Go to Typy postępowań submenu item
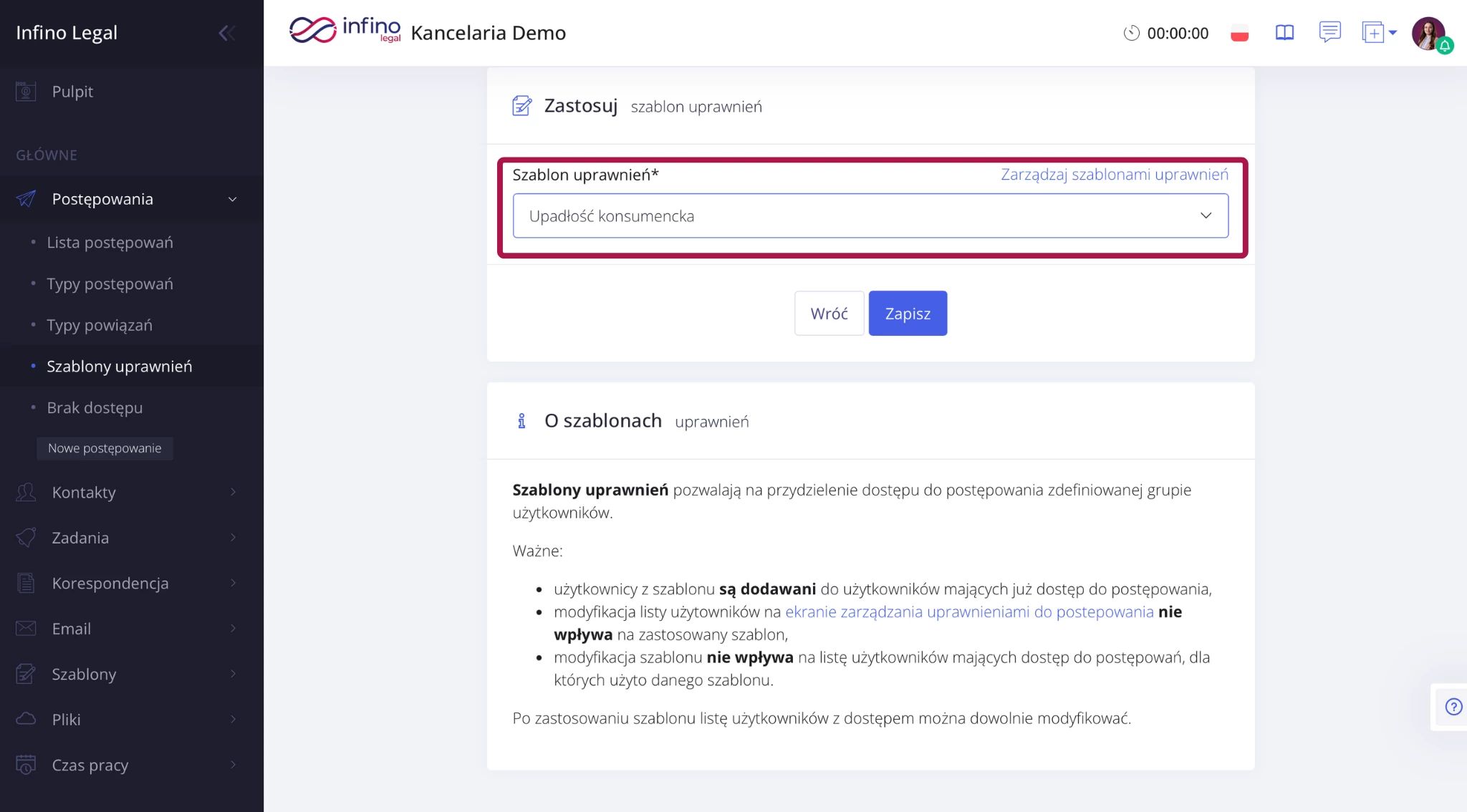Screen dimensions: 1467x812 pyautogui.click(x=110, y=284)
